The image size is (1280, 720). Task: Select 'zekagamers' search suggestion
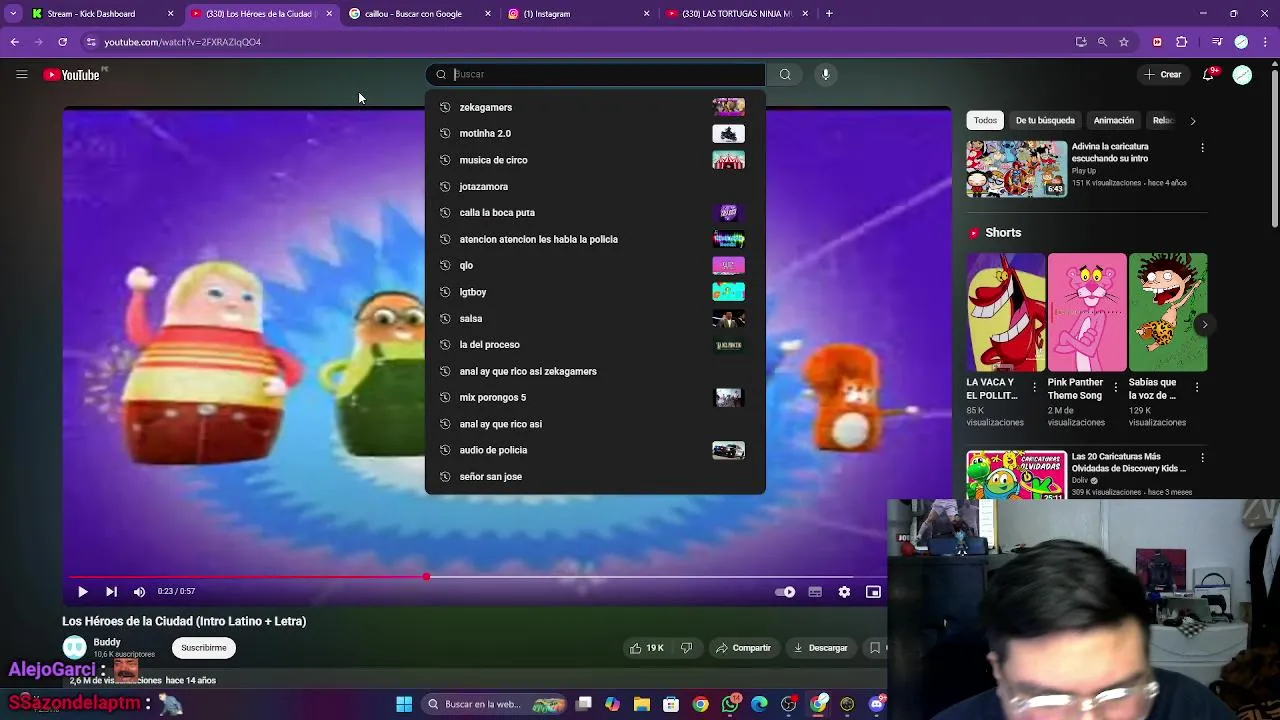595,107
